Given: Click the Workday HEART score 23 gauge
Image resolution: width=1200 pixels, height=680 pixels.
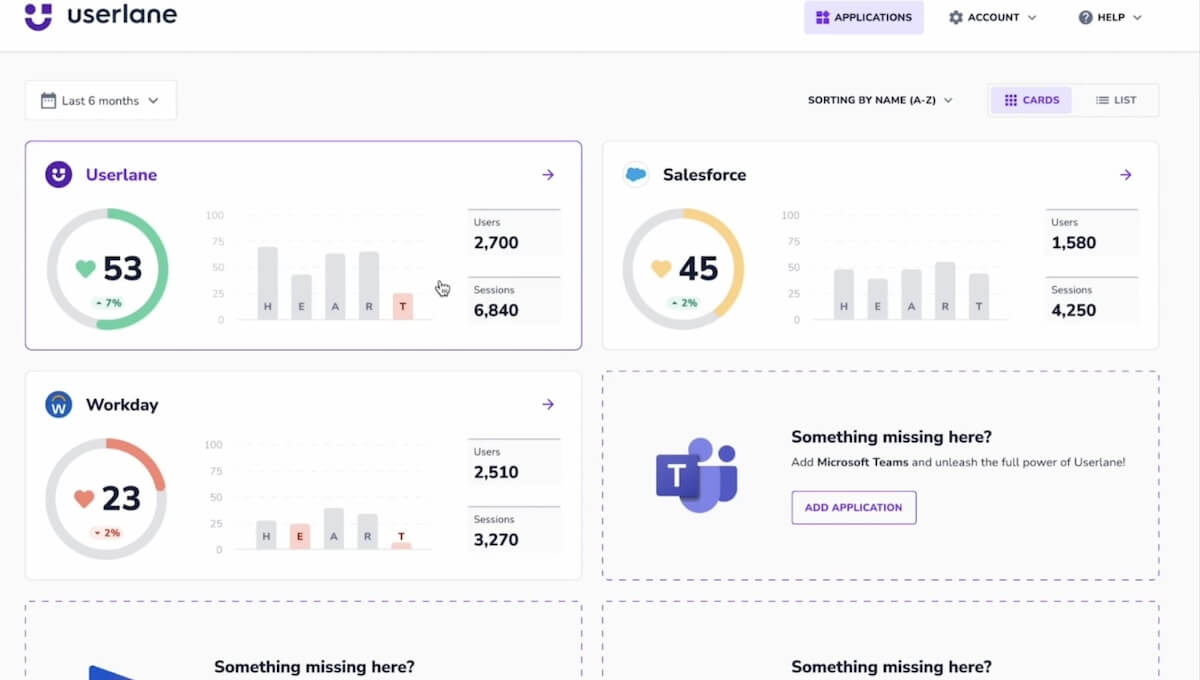Looking at the screenshot, I should coord(106,499).
